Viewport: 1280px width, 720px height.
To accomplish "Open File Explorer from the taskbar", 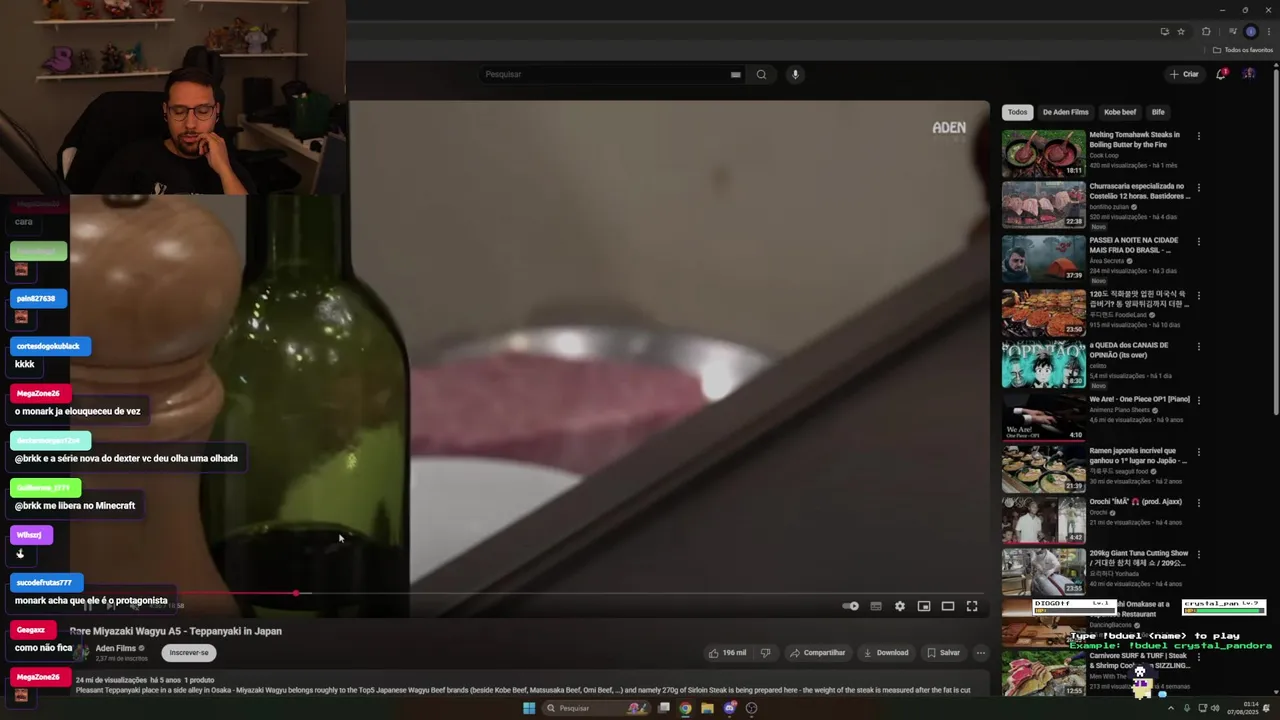I will [x=707, y=708].
